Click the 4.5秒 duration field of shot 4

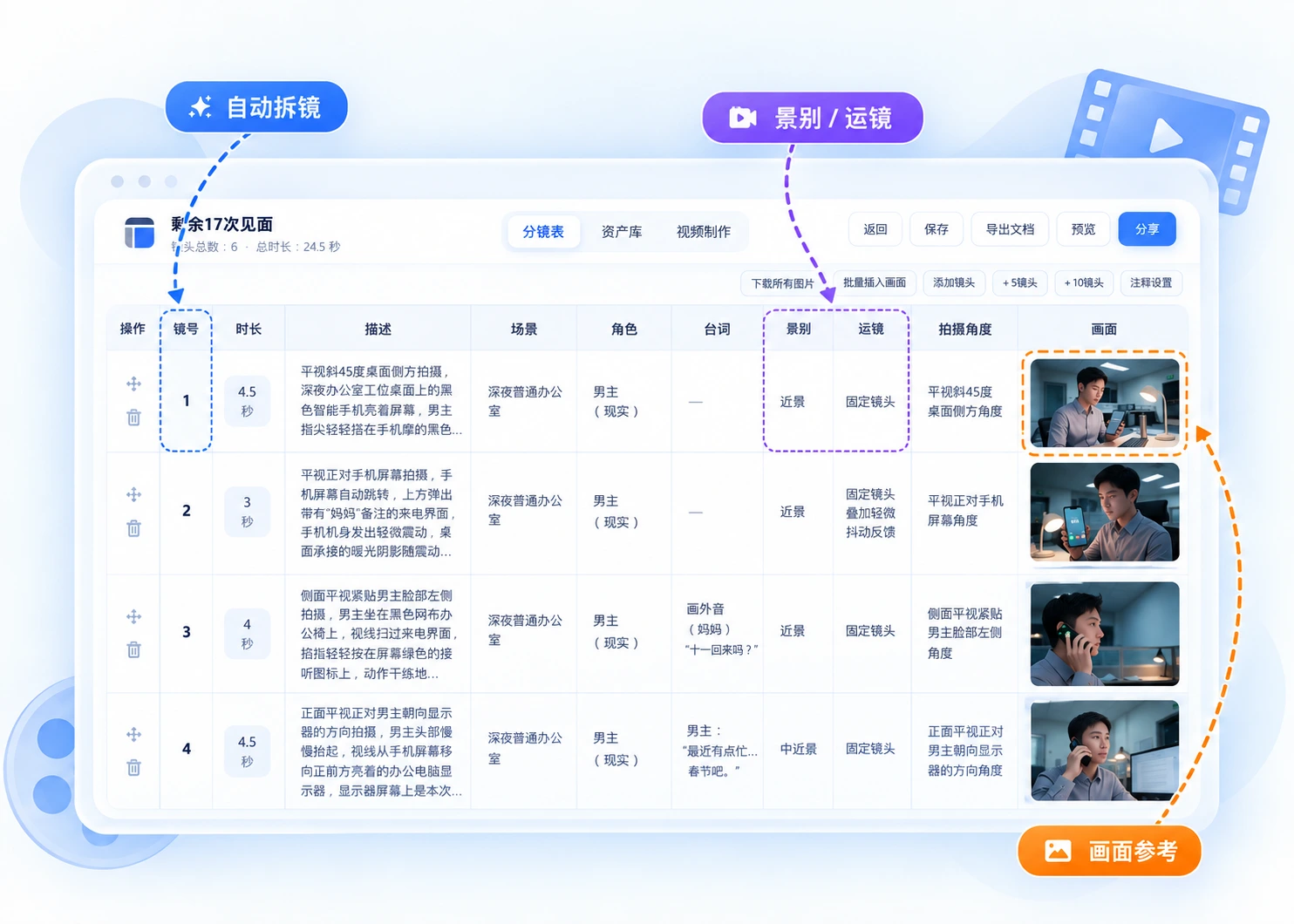(x=247, y=751)
